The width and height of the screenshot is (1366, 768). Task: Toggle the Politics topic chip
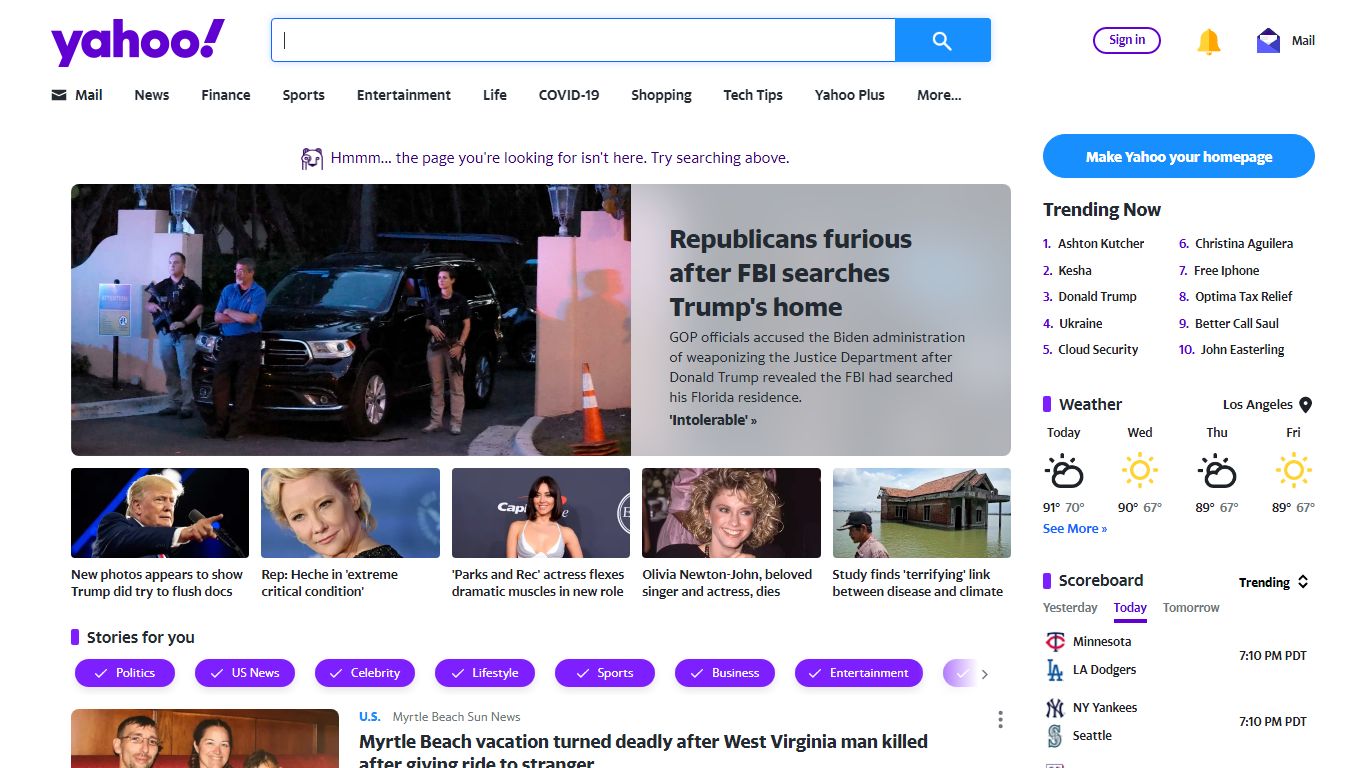(125, 673)
